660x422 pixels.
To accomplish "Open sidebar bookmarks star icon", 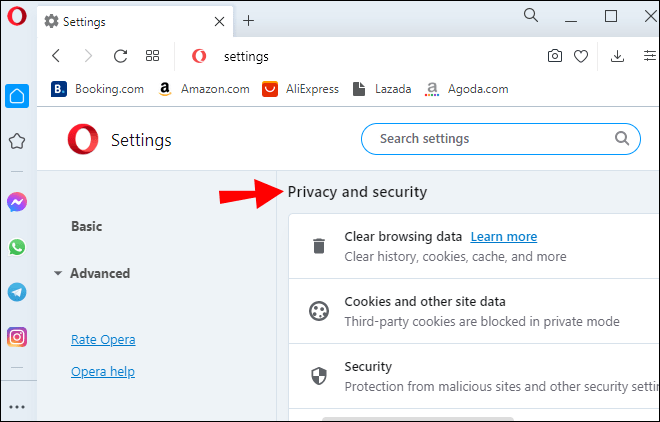I will [16, 141].
